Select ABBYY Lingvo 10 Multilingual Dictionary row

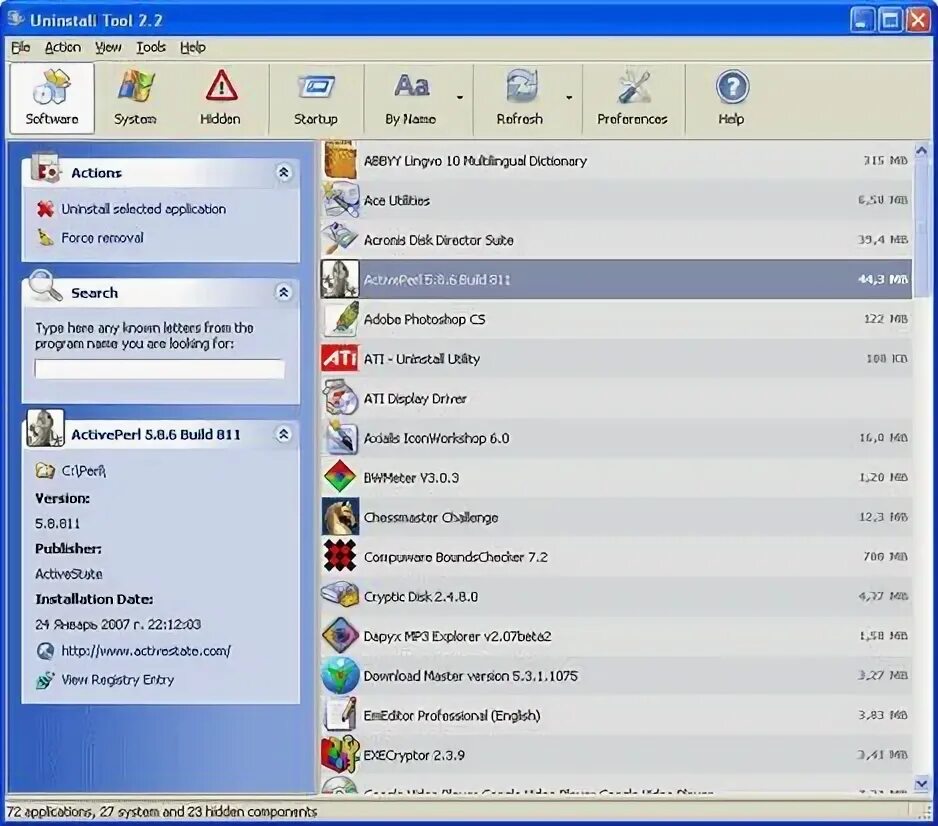pos(616,160)
